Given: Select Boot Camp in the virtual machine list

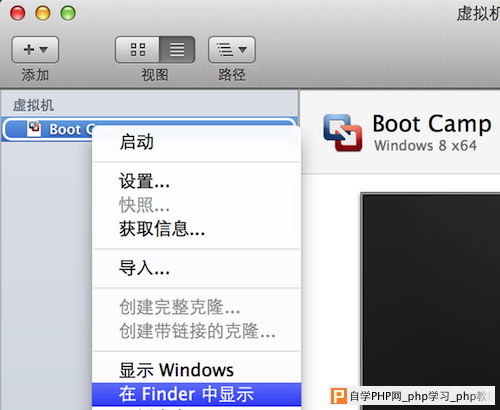Looking at the screenshot, I should [x=149, y=129].
